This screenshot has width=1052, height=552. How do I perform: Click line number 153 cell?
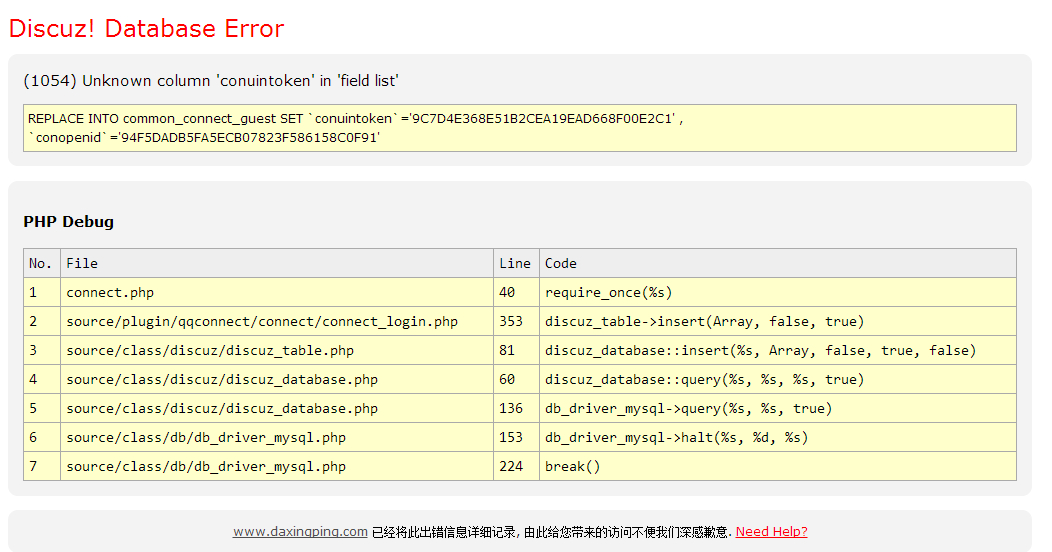coord(516,437)
